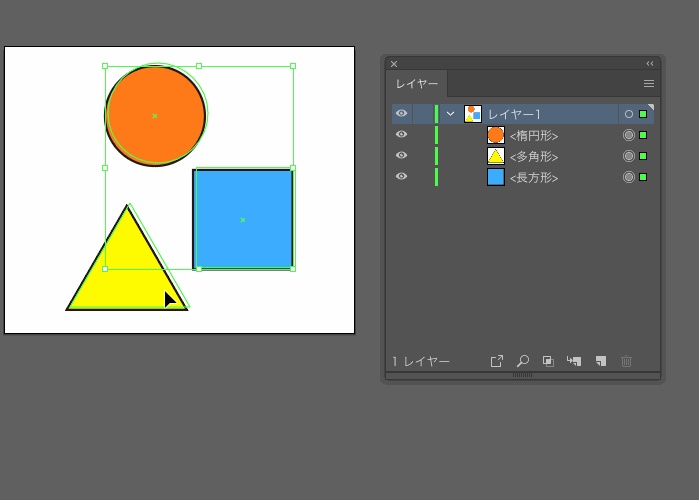This screenshot has height=500, width=699.
Task: Click the 多角形 target circle
Action: pyautogui.click(x=629, y=156)
